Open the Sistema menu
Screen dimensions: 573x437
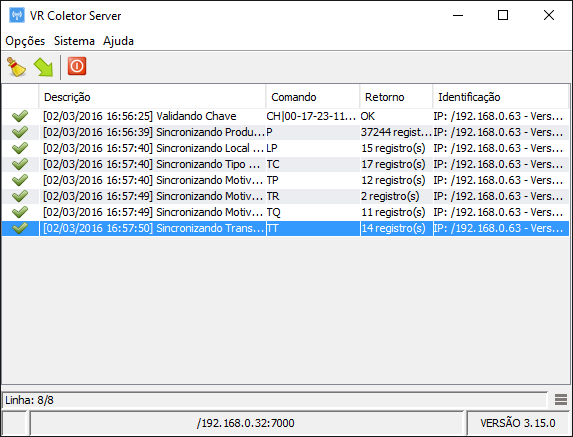coord(74,41)
